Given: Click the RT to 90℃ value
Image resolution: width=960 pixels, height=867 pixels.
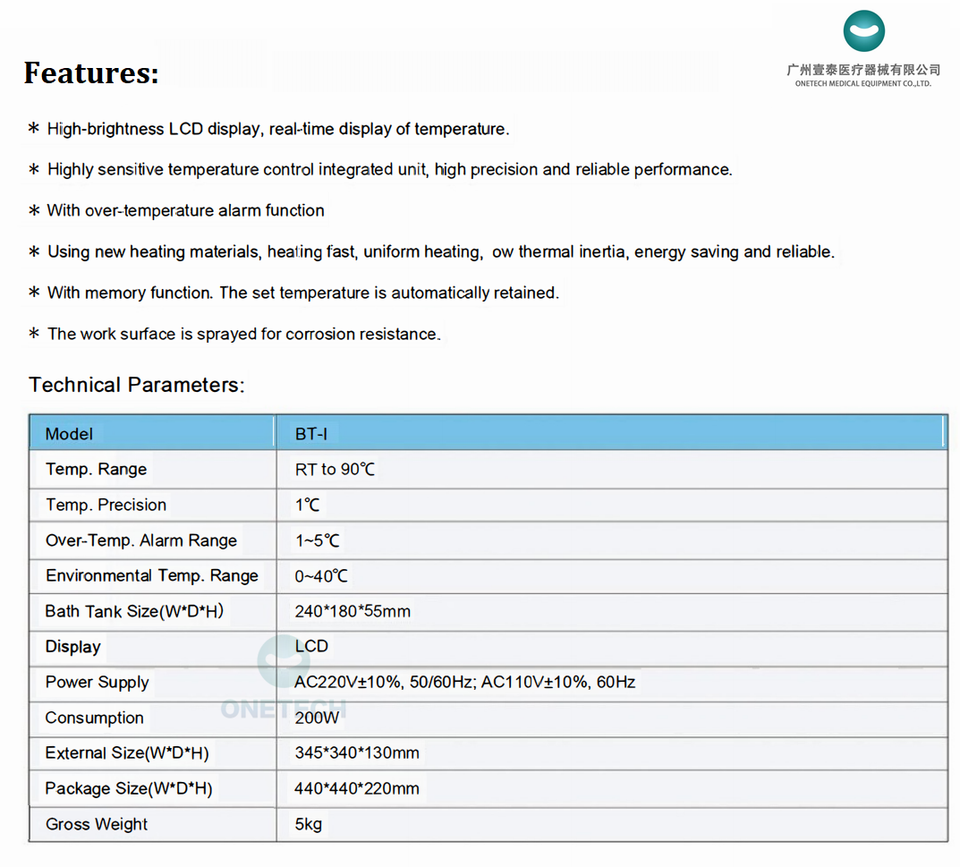Looking at the screenshot, I should click(x=335, y=469).
